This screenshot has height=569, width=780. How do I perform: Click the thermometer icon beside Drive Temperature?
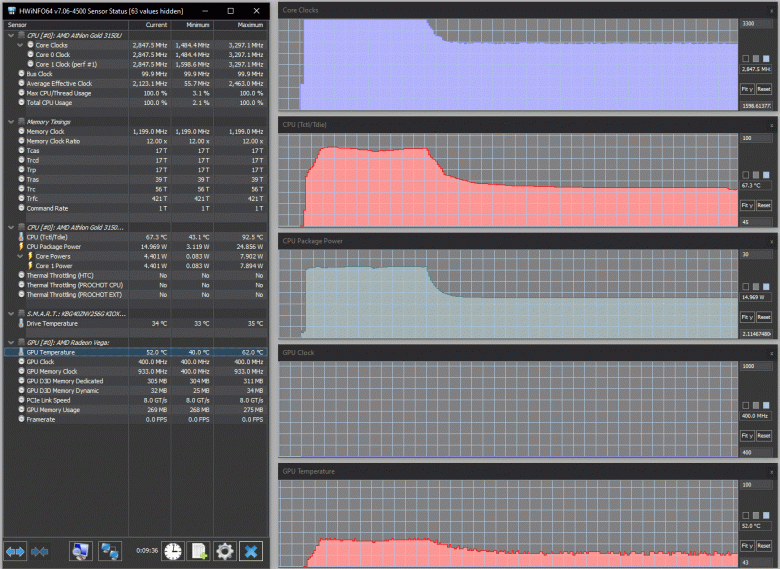coord(21,323)
